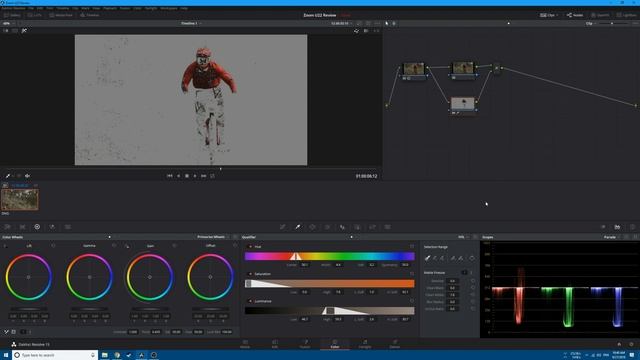This screenshot has width=640, height=360.
Task: Jump to first frame in viewer
Action: click(x=169, y=176)
